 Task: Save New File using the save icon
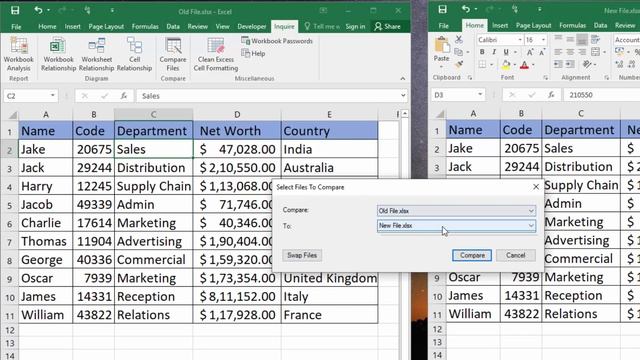pyautogui.click(x=442, y=9)
